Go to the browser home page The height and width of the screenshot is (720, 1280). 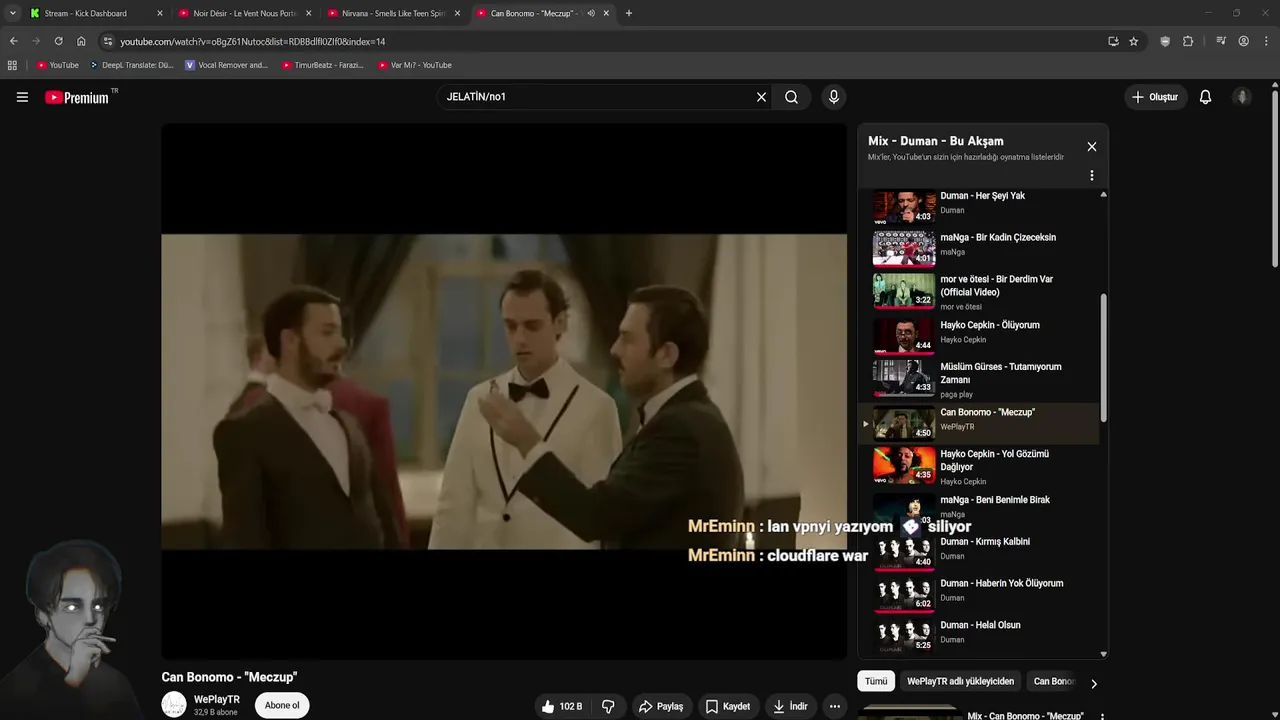click(x=81, y=41)
